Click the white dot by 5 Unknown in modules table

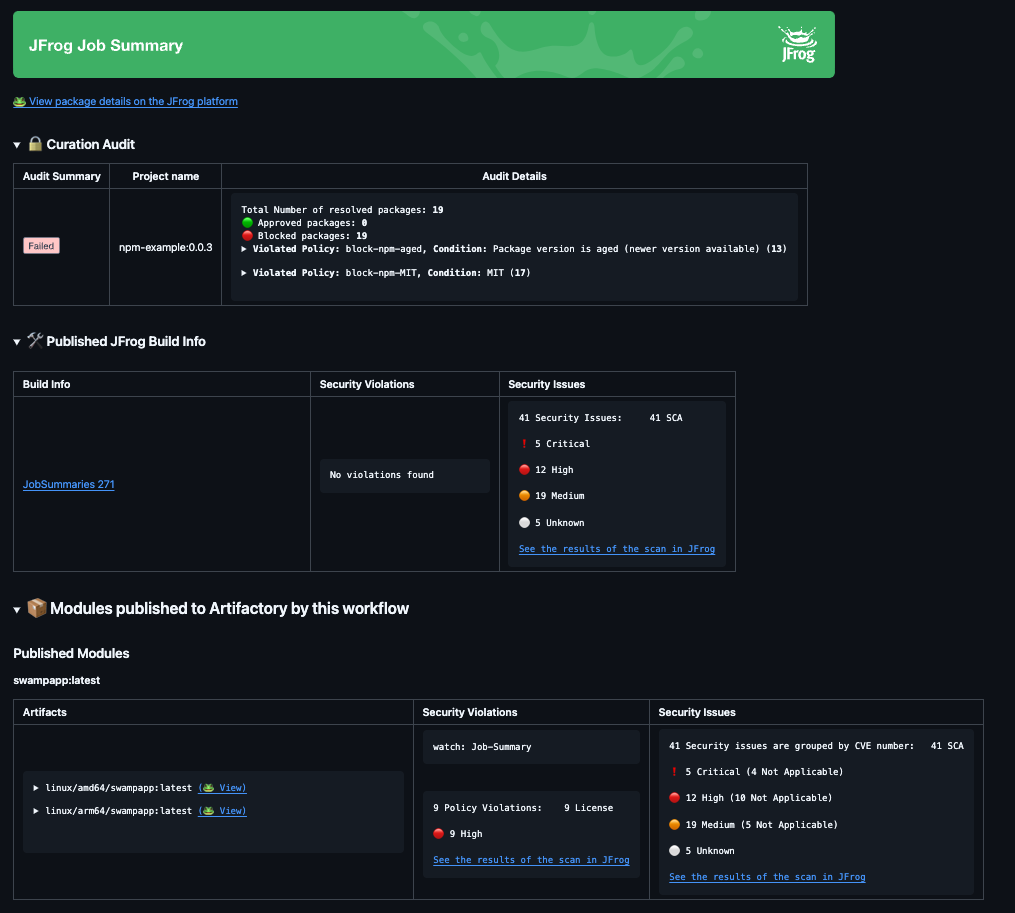coord(675,851)
